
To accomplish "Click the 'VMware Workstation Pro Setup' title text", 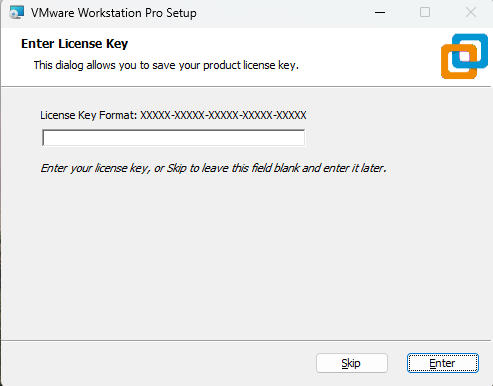I will (x=114, y=13).
